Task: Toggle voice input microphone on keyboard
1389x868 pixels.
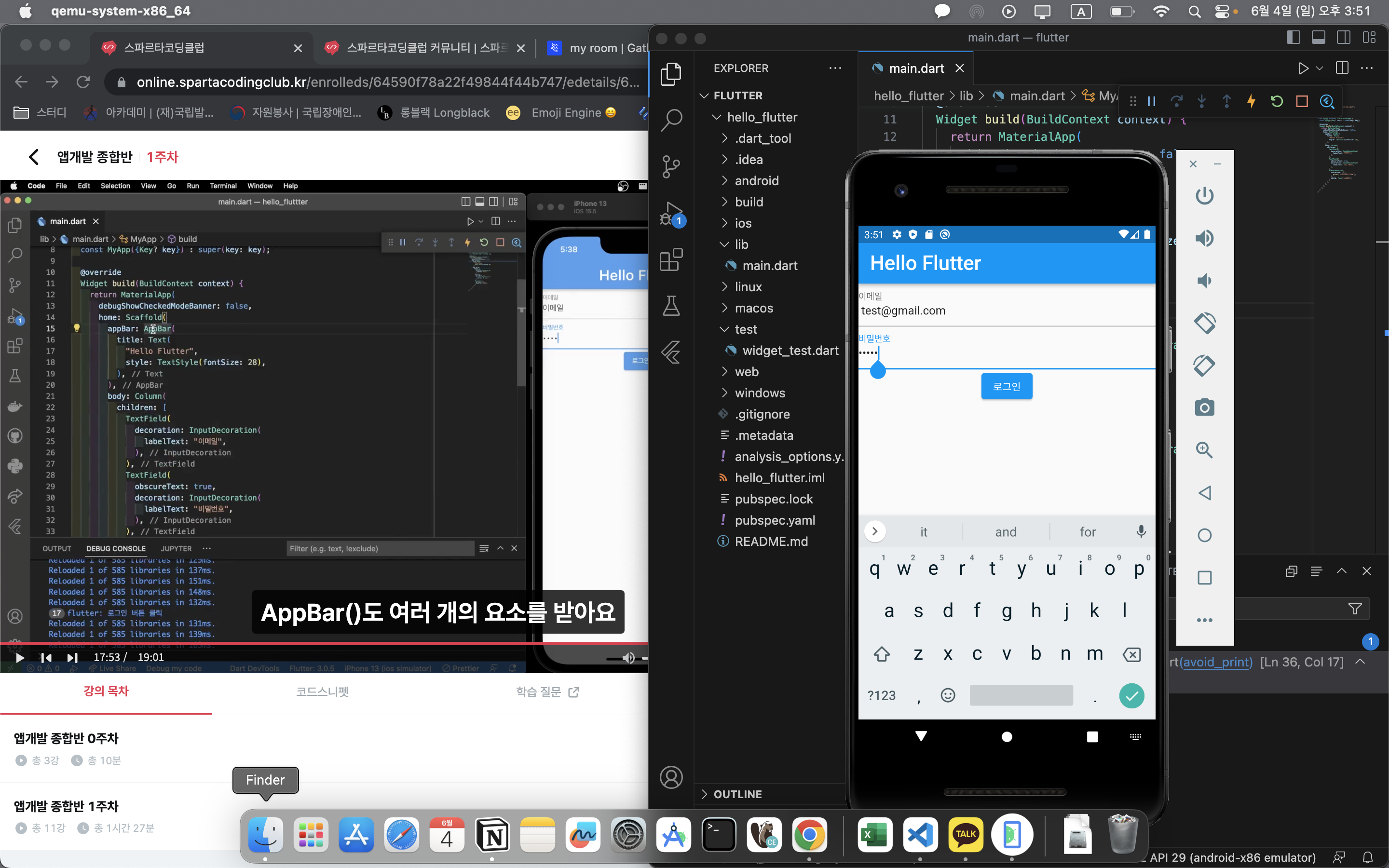Action: pyautogui.click(x=1141, y=531)
